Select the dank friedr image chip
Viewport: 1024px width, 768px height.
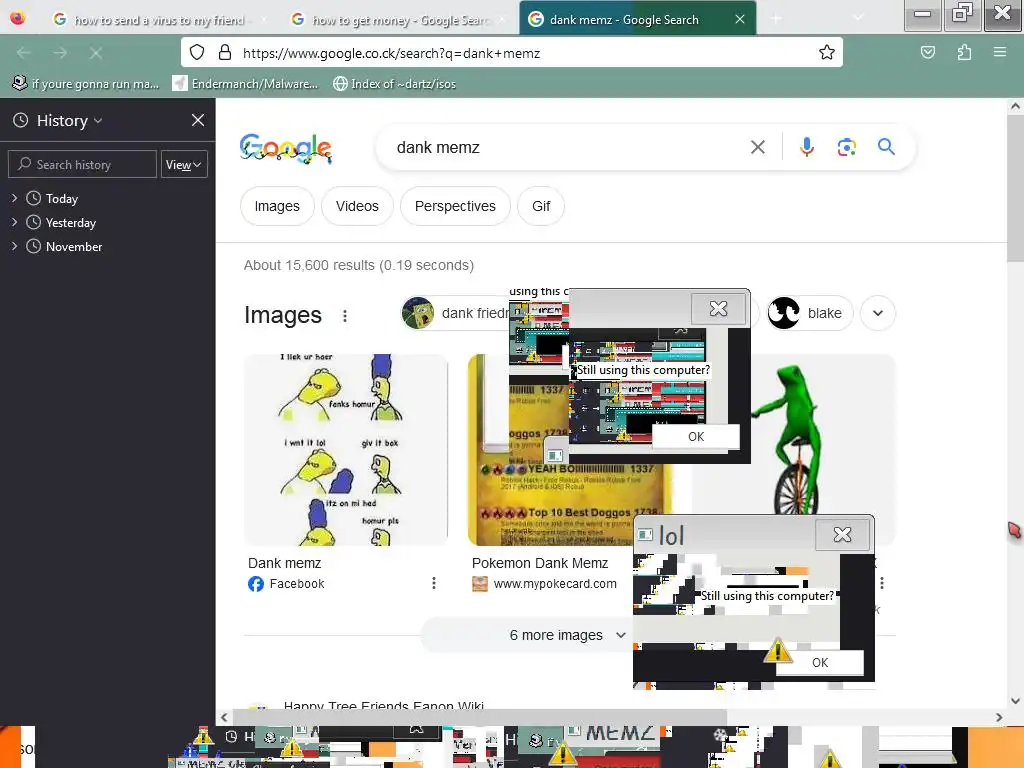click(x=455, y=313)
